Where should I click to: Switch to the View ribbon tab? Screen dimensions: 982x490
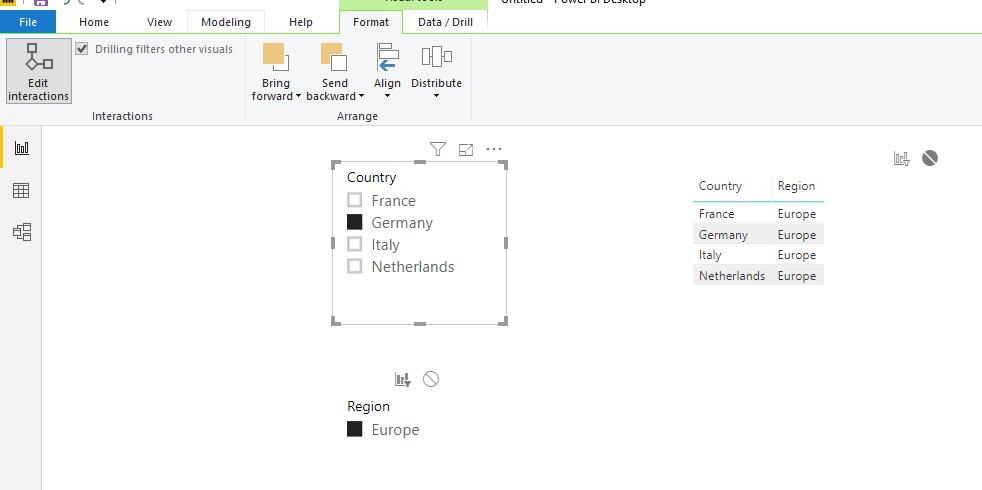159,22
